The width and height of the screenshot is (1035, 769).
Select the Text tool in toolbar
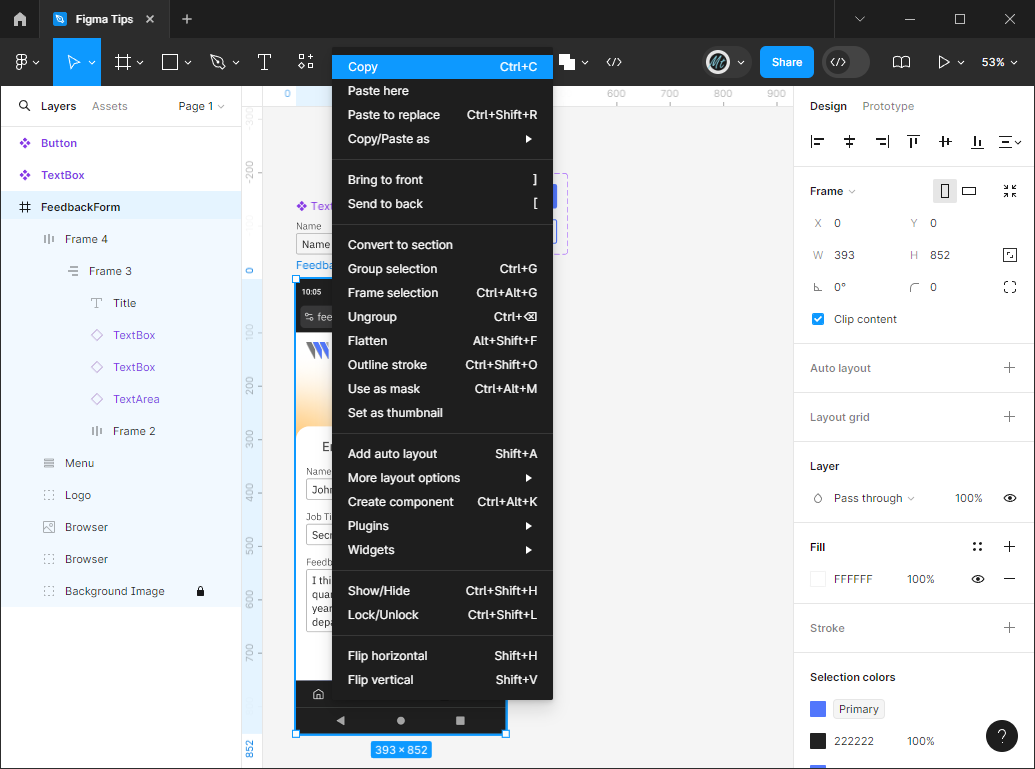[264, 62]
